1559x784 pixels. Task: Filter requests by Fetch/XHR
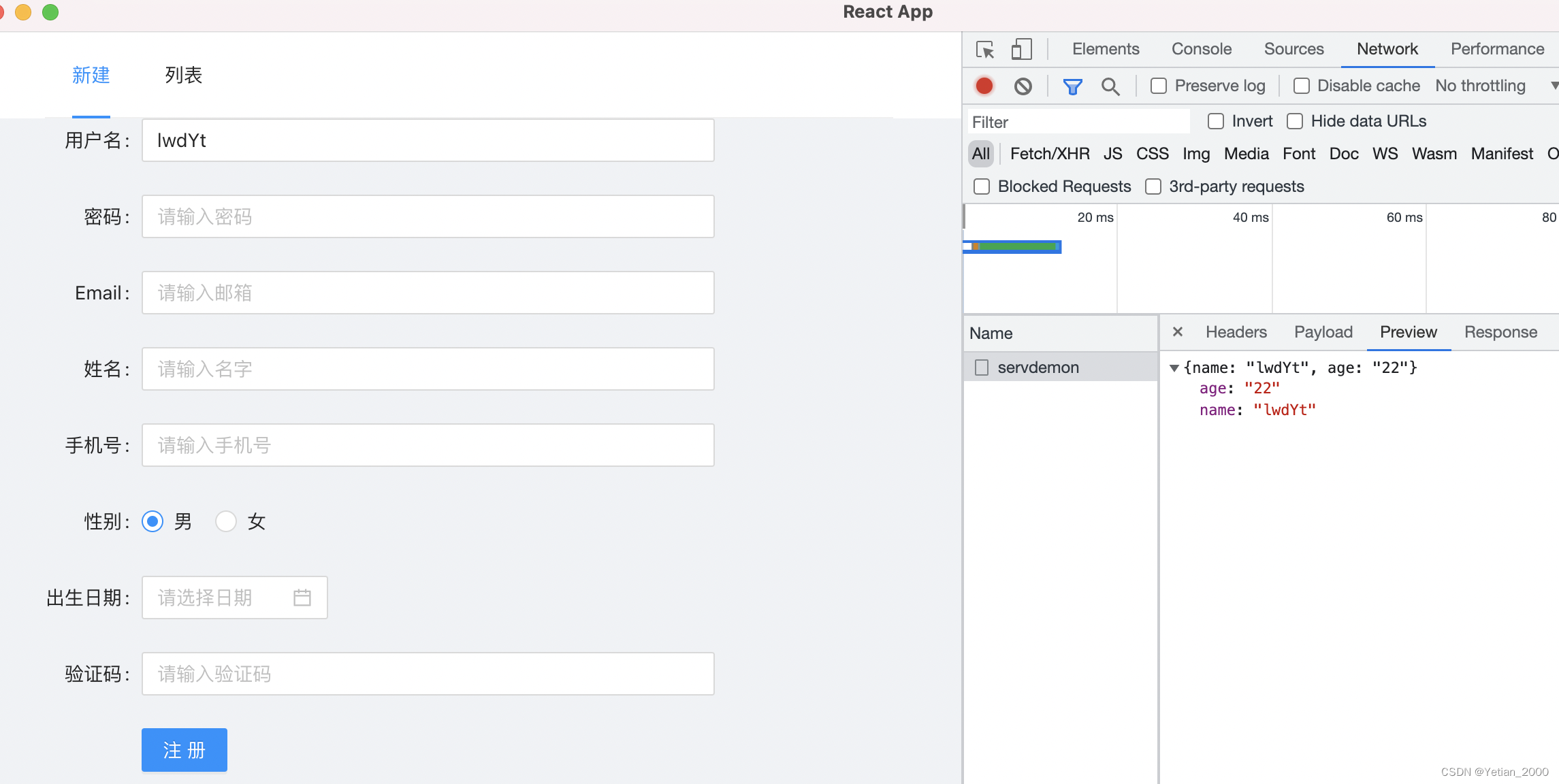coord(1050,154)
